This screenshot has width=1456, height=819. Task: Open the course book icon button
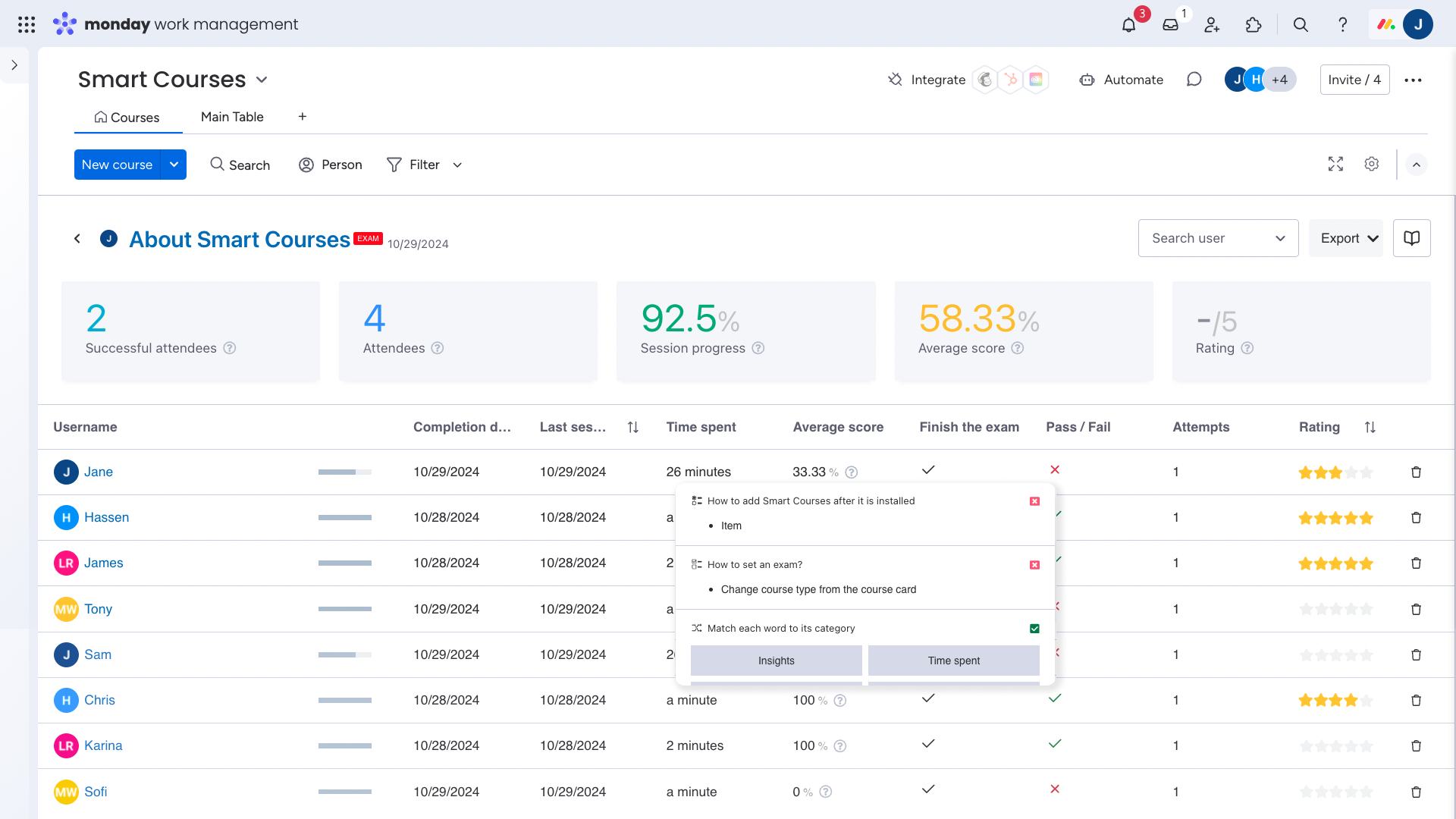click(x=1411, y=238)
